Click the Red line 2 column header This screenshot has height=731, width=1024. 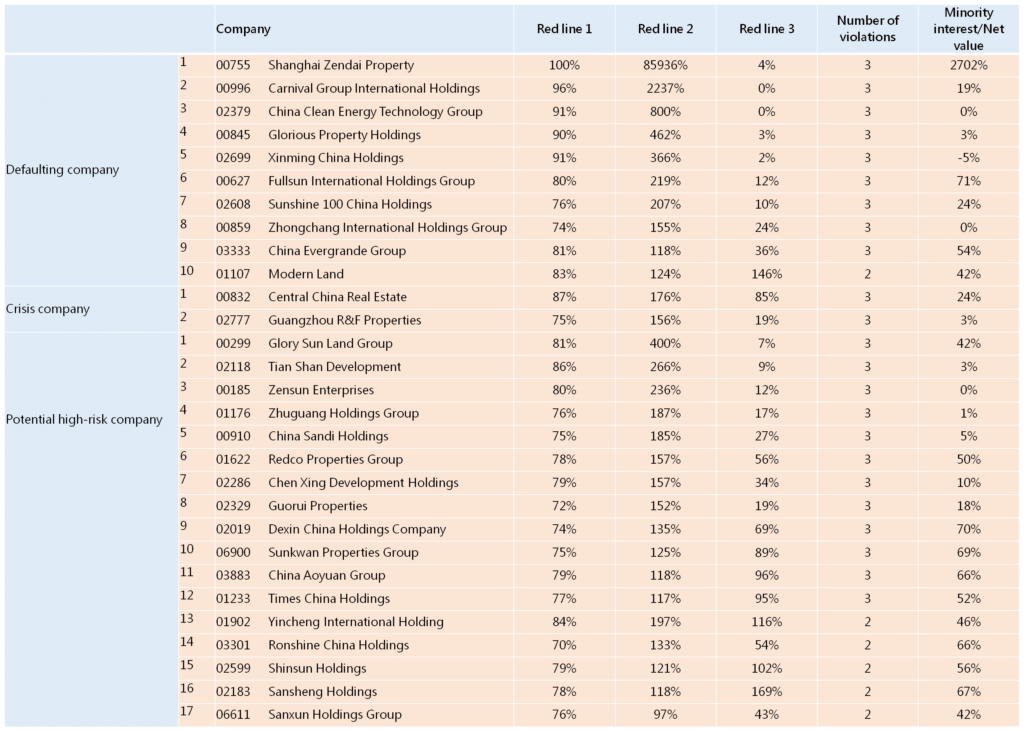[665, 29]
